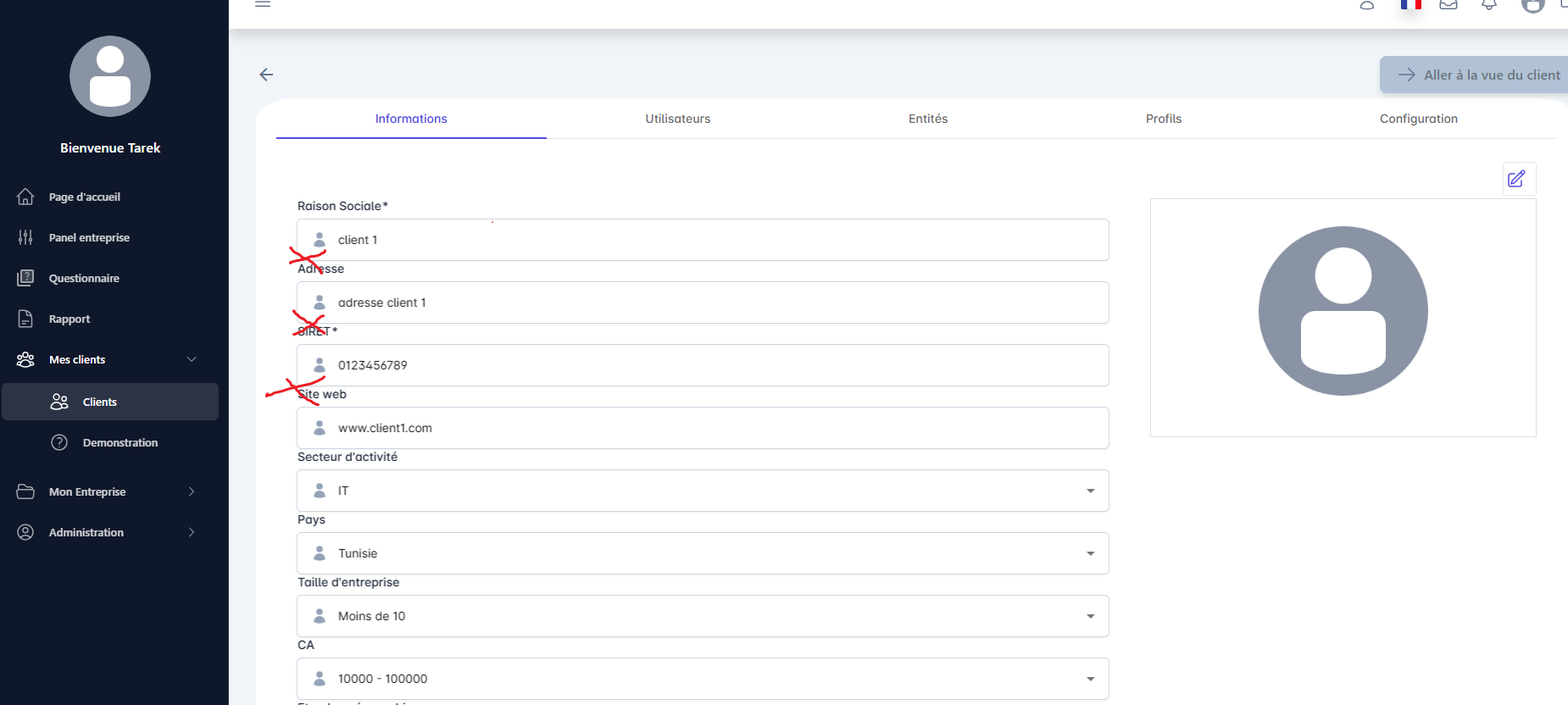Click the Raison Sociale input field

click(x=702, y=240)
